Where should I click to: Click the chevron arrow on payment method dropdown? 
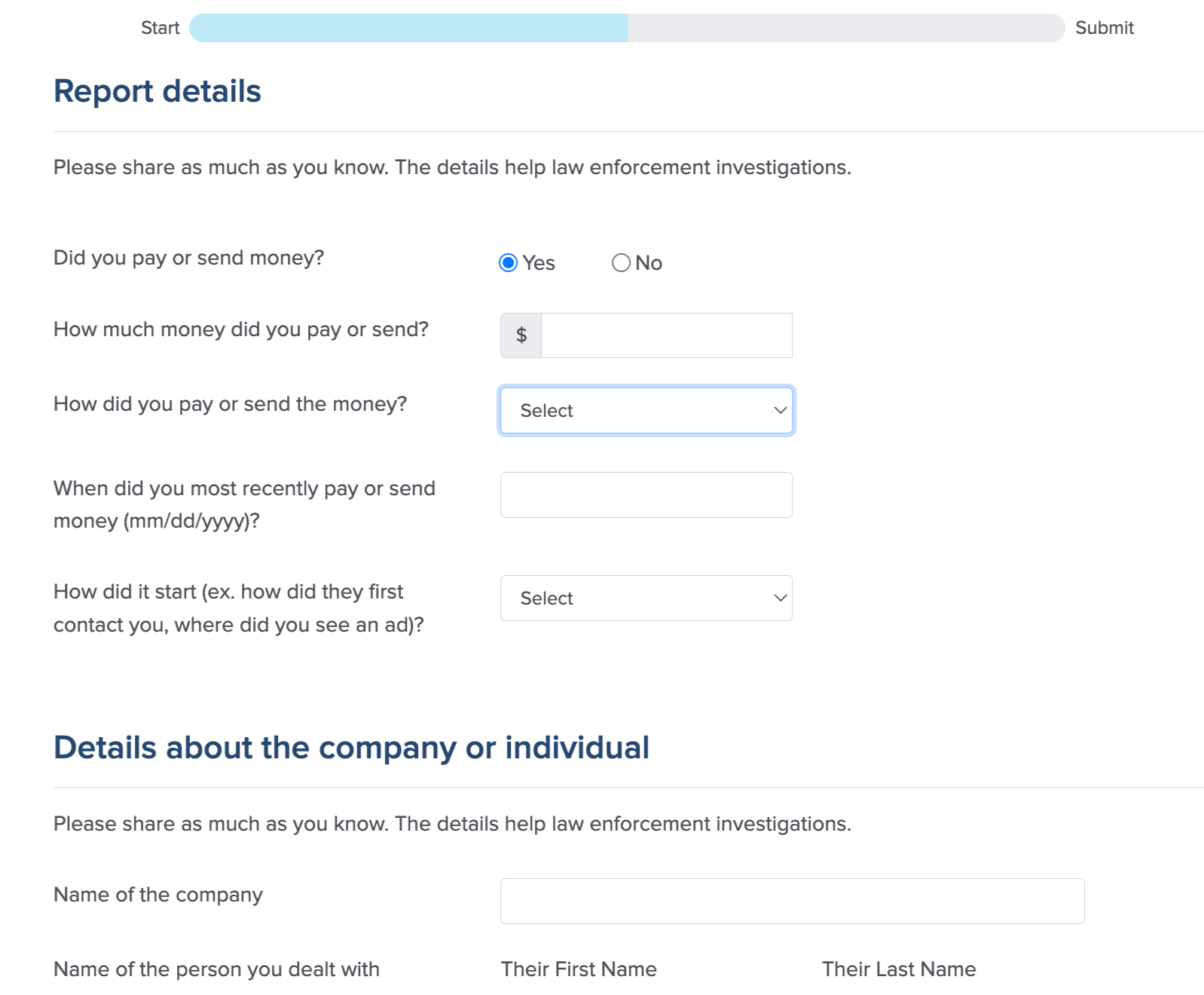click(781, 411)
